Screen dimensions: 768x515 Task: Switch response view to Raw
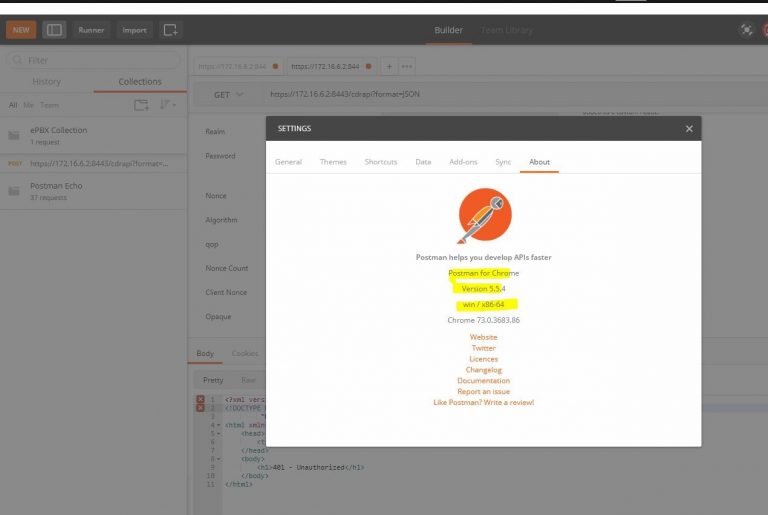point(248,380)
